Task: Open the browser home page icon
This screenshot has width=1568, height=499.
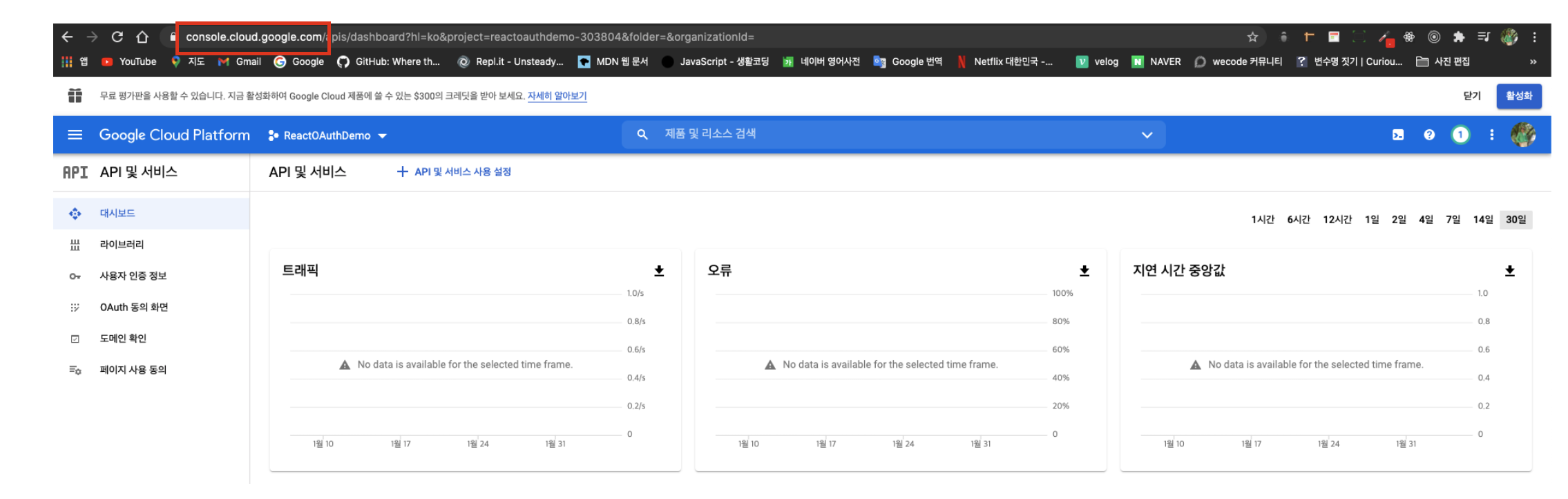Action: coord(142,37)
